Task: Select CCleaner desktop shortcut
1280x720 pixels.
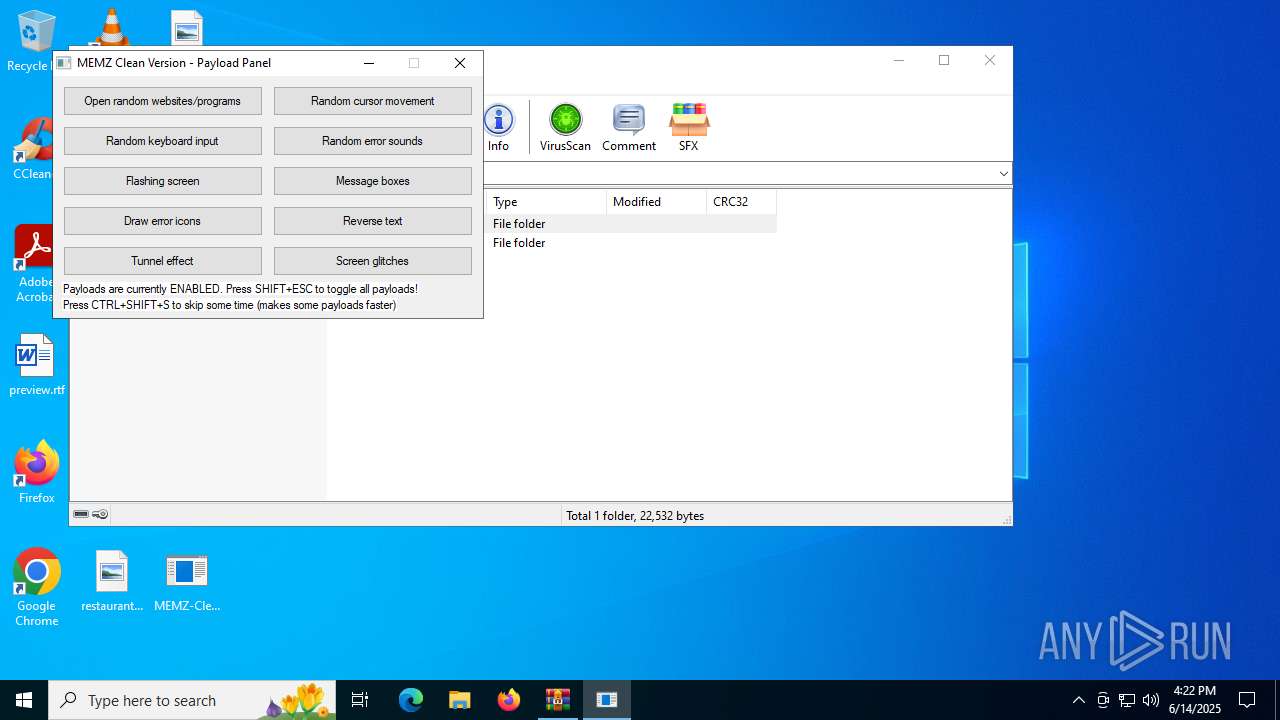Action: [x=33, y=150]
